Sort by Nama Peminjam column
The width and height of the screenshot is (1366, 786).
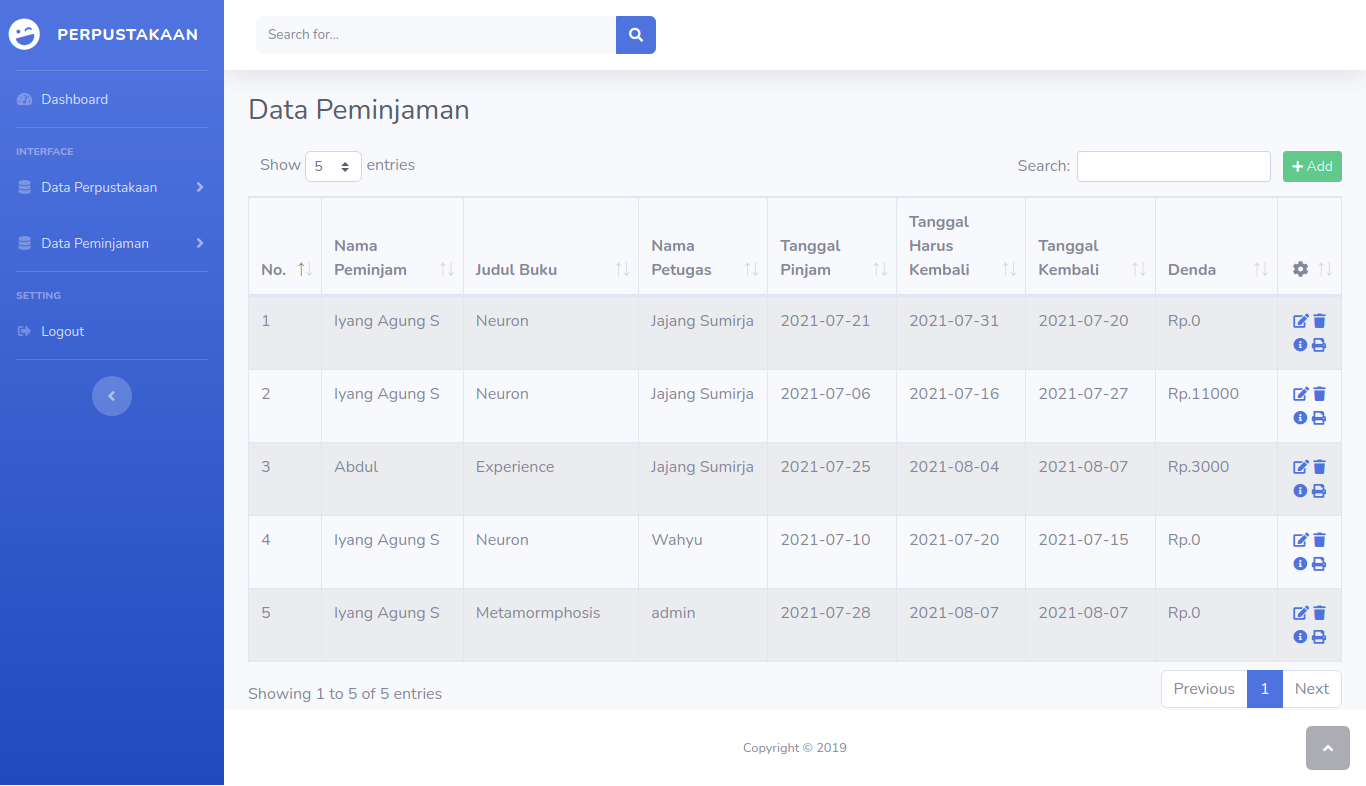pos(392,246)
